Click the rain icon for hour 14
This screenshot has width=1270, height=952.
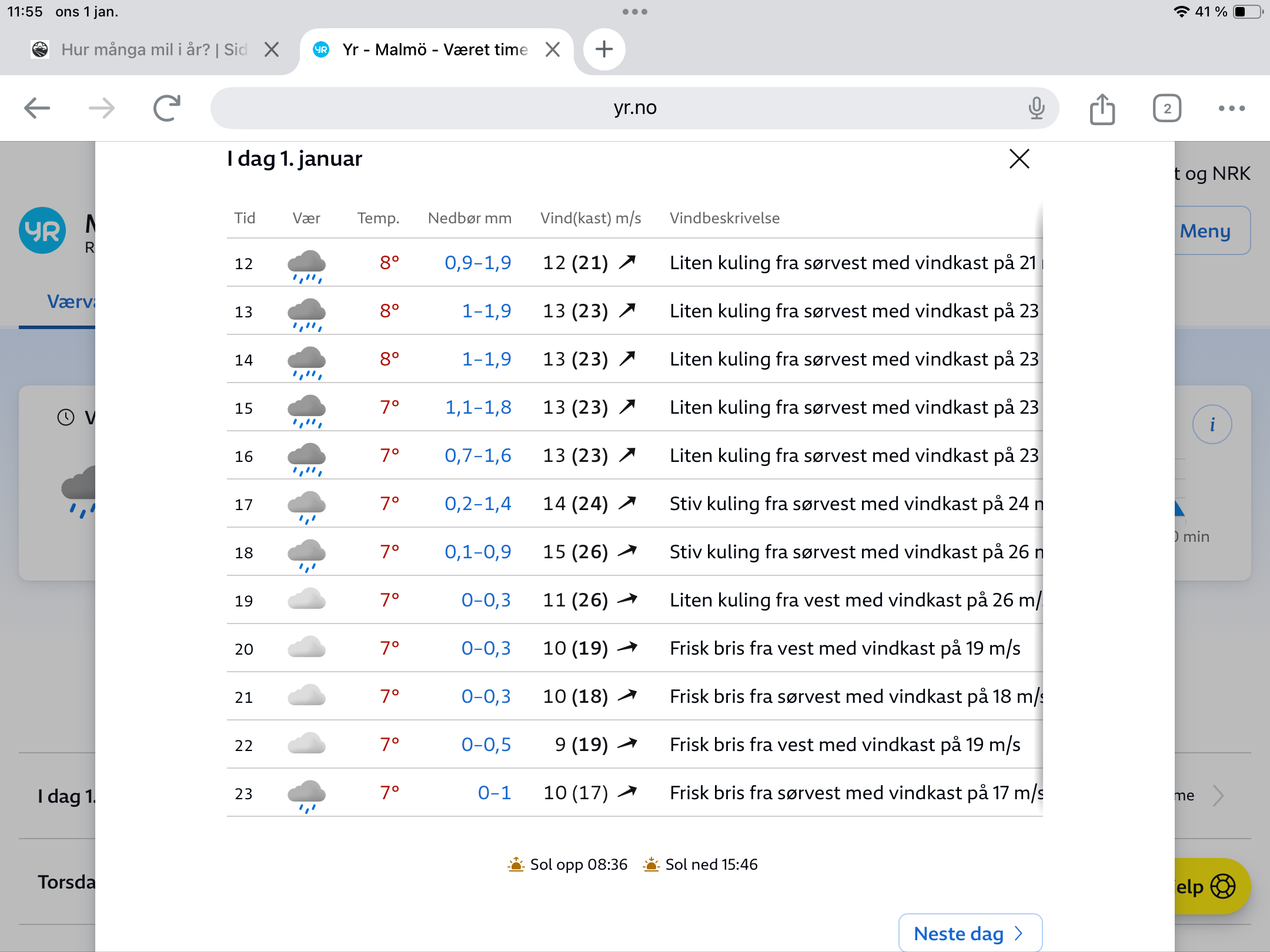(x=306, y=363)
